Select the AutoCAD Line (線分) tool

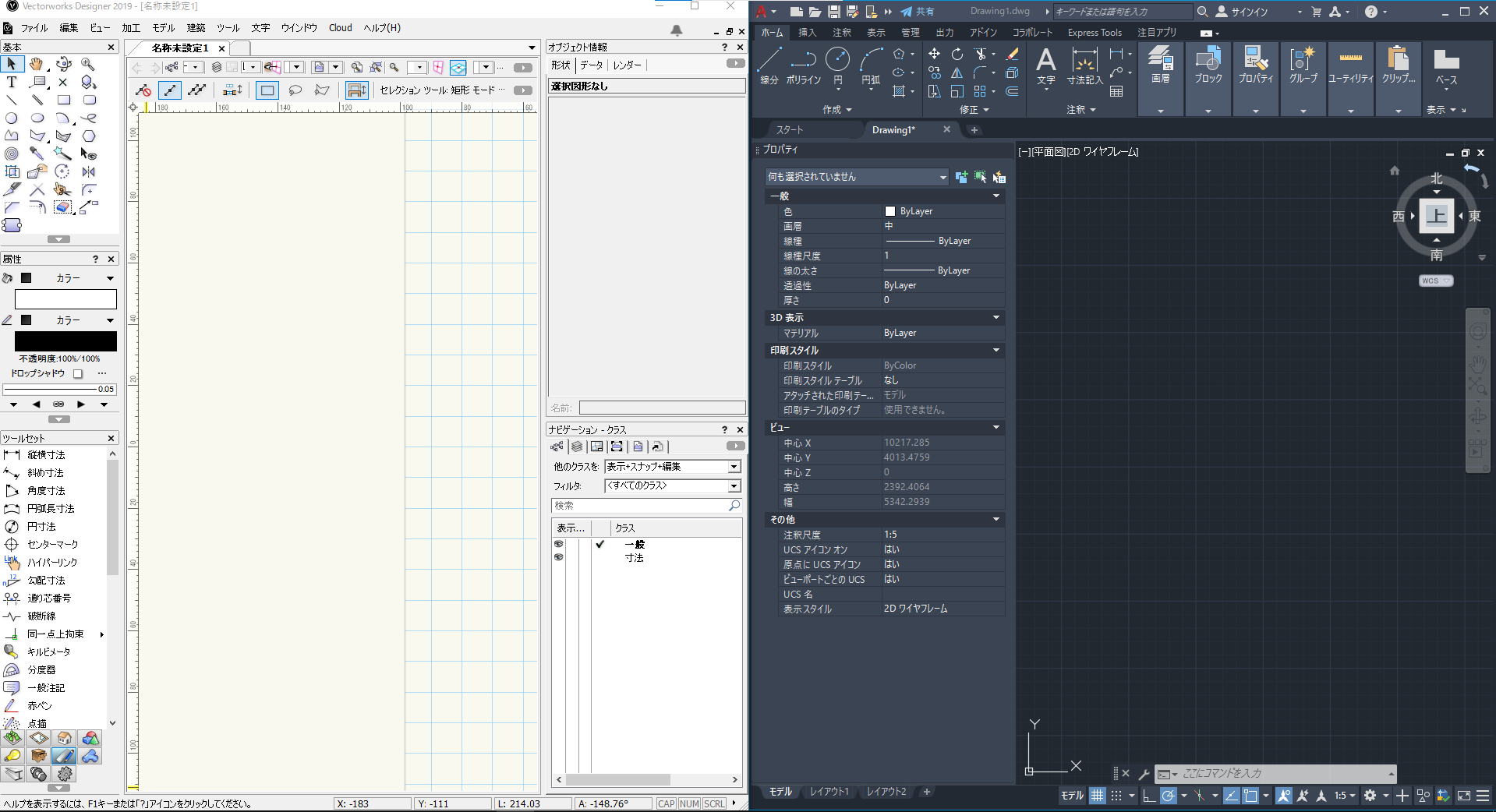point(769,65)
